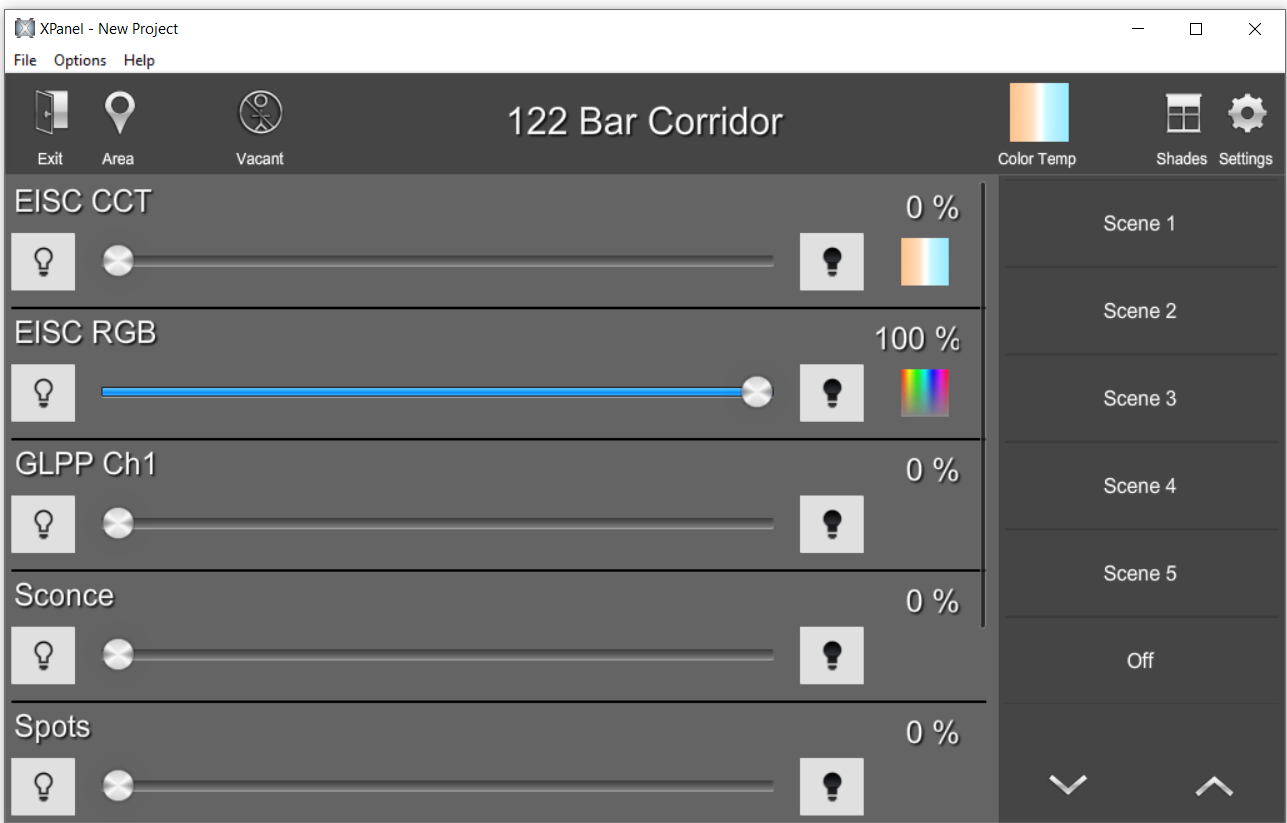The image size is (1287, 823).
Task: Select the Off scene button
Action: 1140,660
